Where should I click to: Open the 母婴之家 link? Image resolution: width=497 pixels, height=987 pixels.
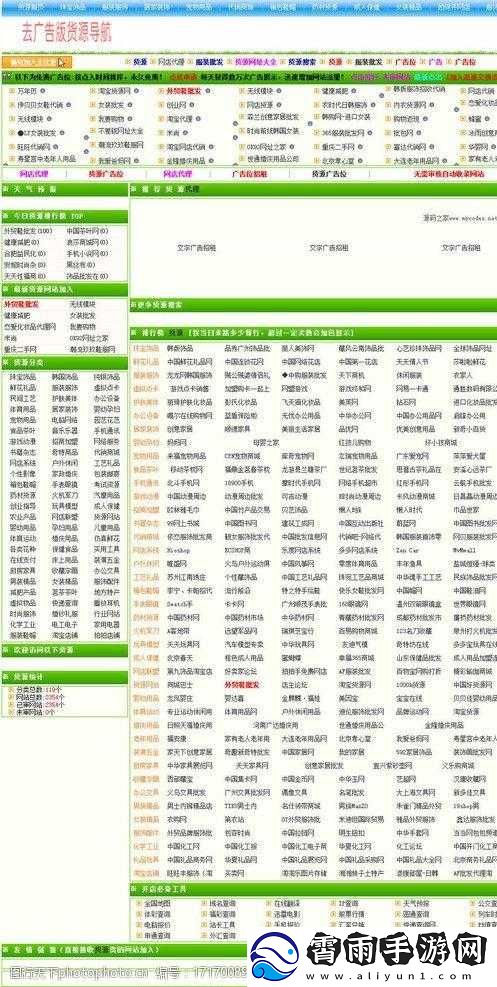[x=266, y=443]
